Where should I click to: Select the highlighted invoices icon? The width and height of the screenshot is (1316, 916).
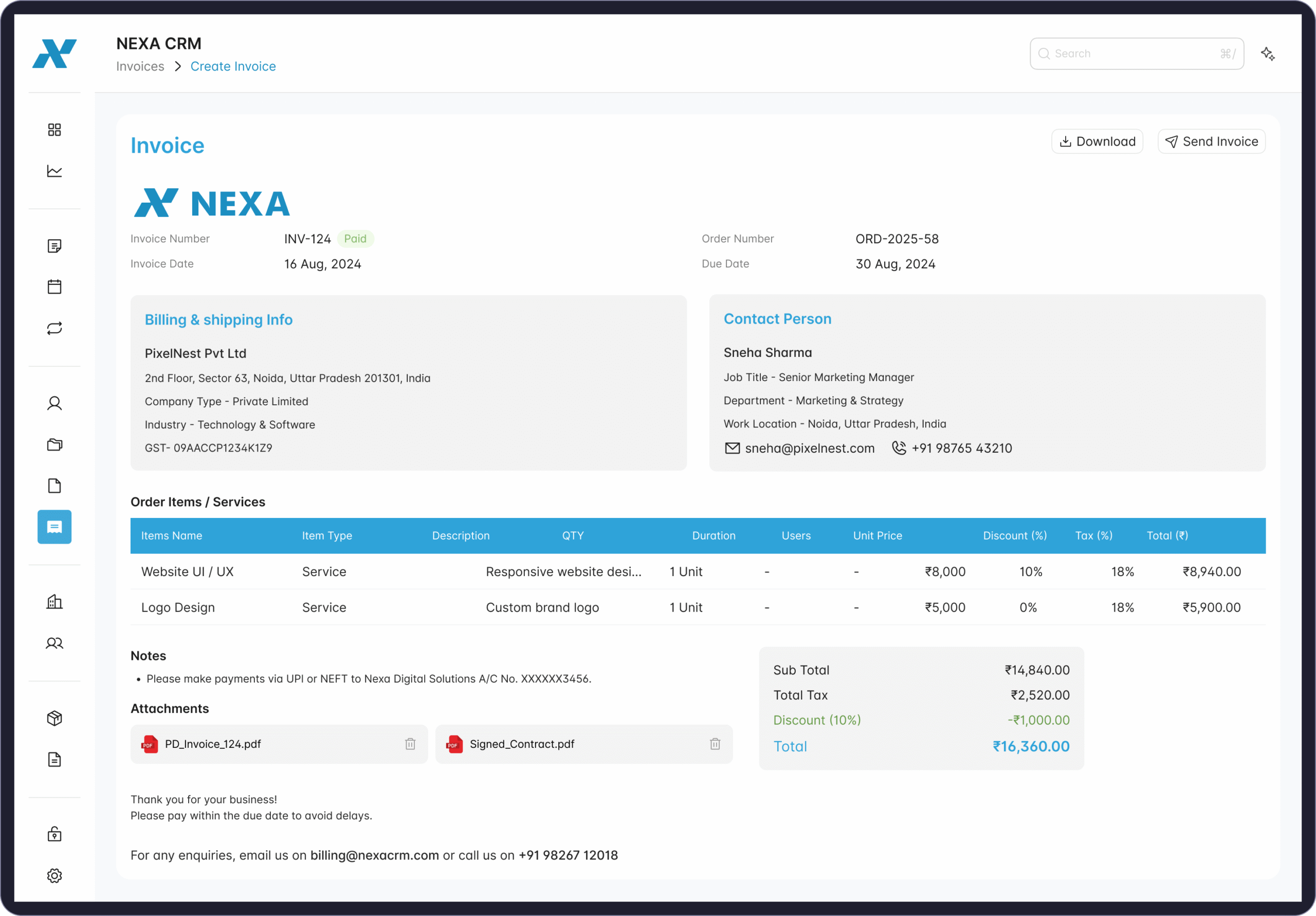coord(54,527)
